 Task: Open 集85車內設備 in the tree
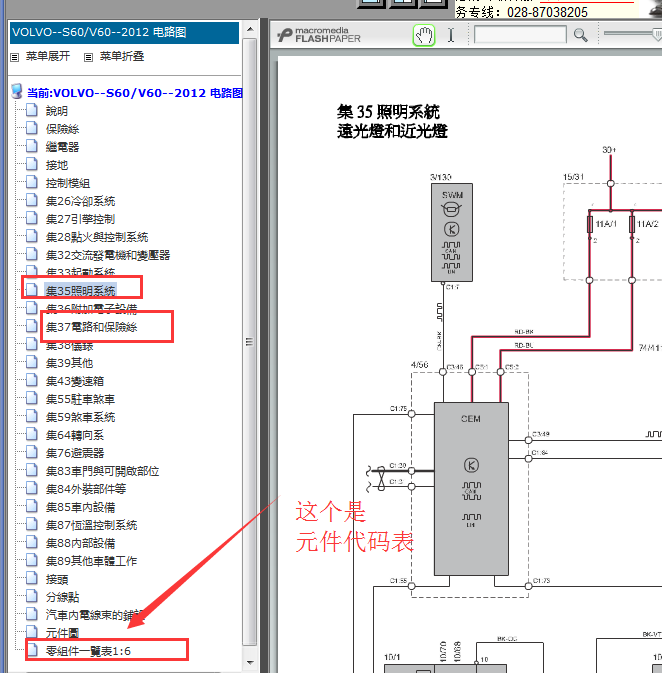(x=80, y=507)
